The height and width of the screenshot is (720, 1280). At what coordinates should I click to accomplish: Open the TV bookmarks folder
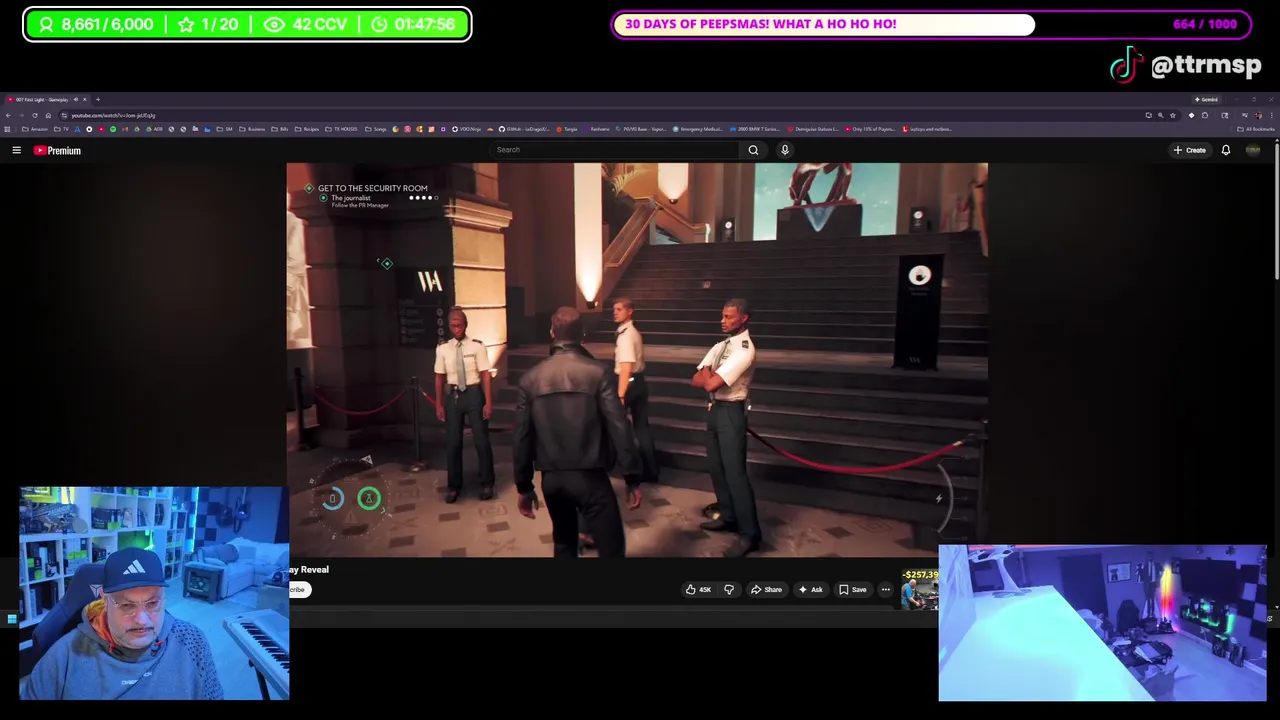coord(61,129)
